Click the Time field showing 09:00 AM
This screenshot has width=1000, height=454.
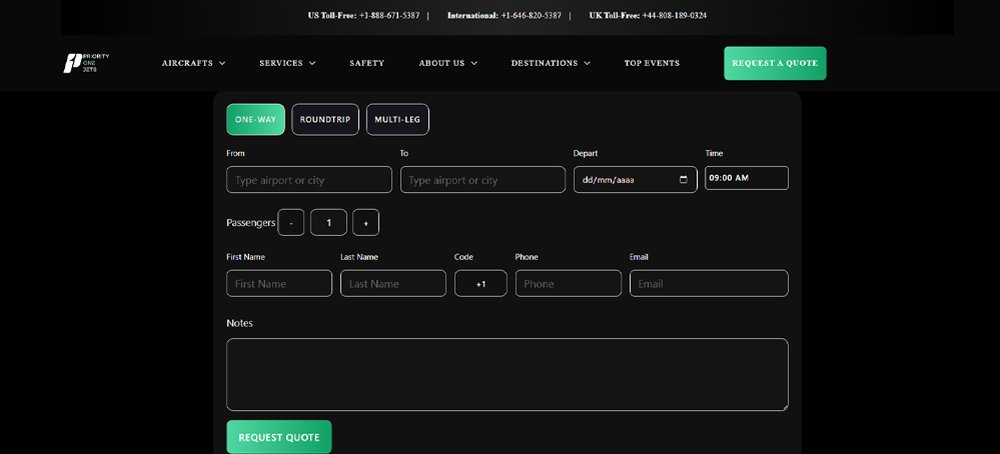pos(746,178)
